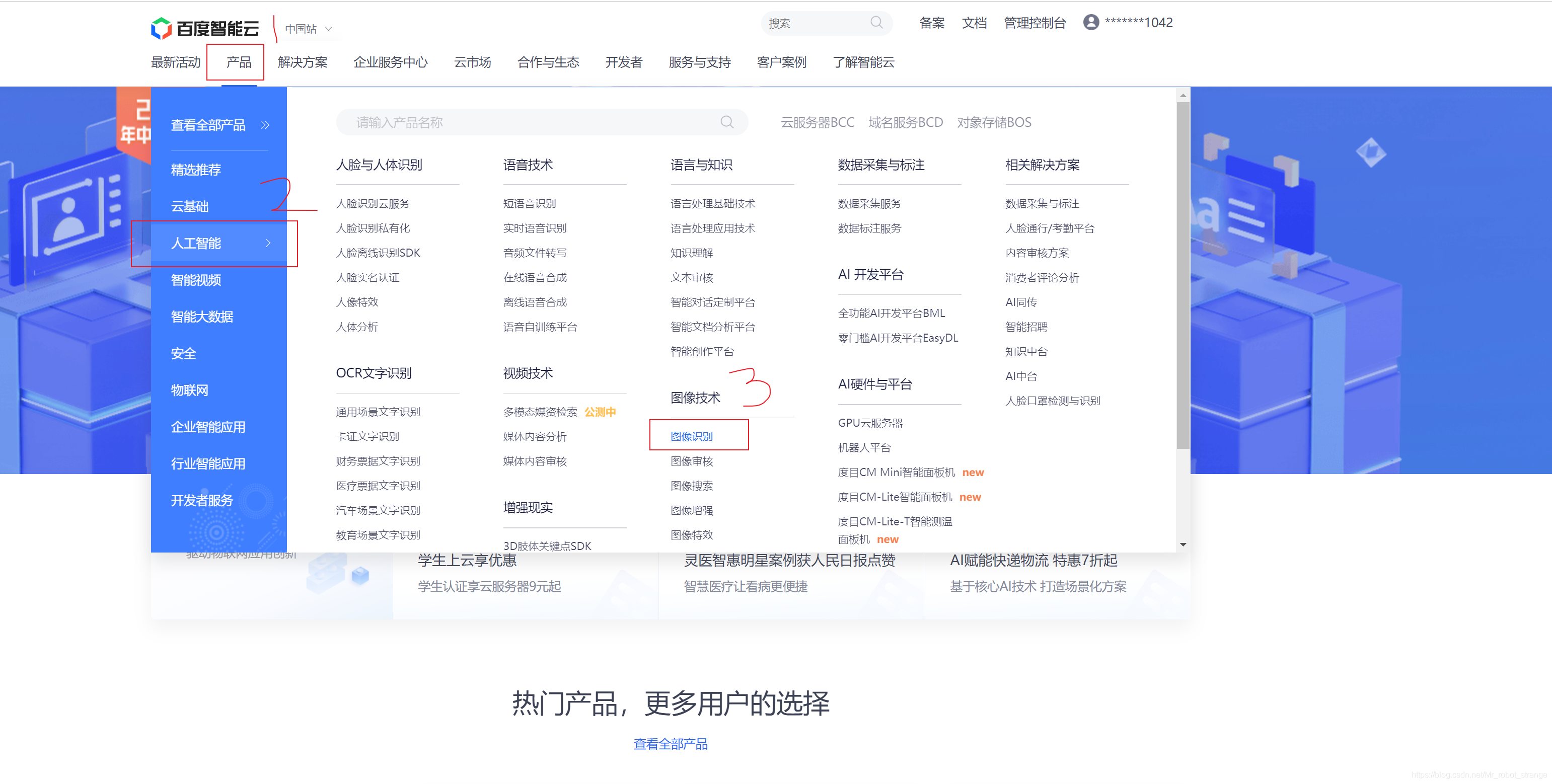Select 物联网 in the sidebar
This screenshot has height=784, width=1552.
pos(190,389)
